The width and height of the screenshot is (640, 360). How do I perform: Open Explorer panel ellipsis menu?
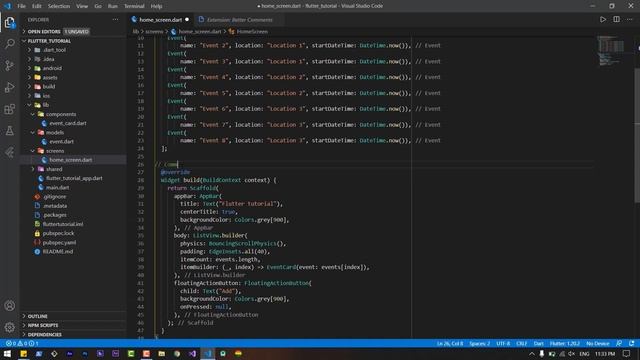pyautogui.click(x=116, y=20)
